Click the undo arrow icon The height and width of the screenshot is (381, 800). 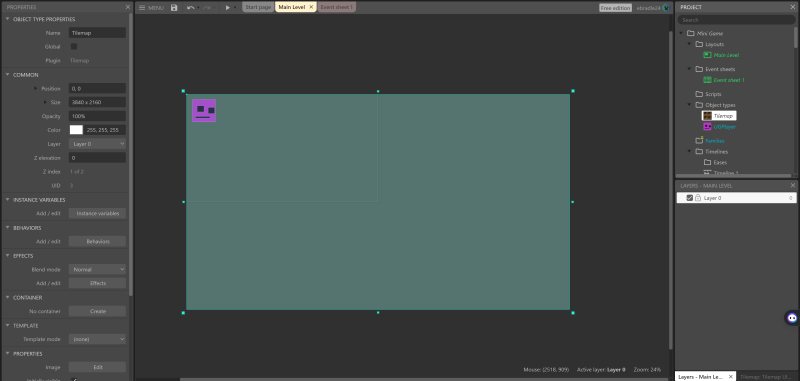pyautogui.click(x=190, y=8)
